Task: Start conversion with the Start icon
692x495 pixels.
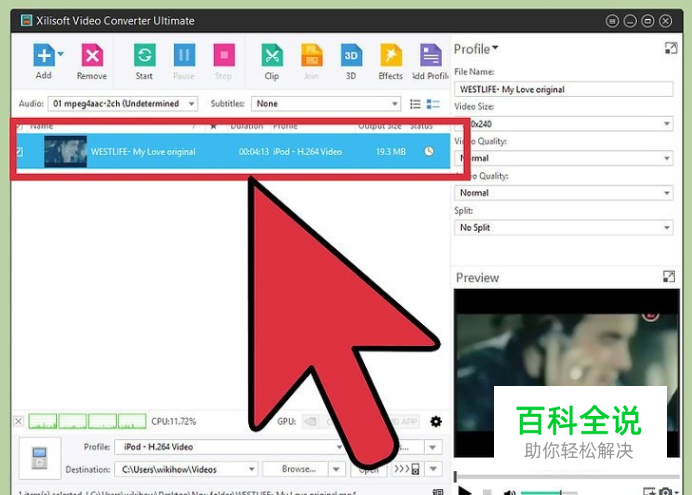Action: [144, 56]
